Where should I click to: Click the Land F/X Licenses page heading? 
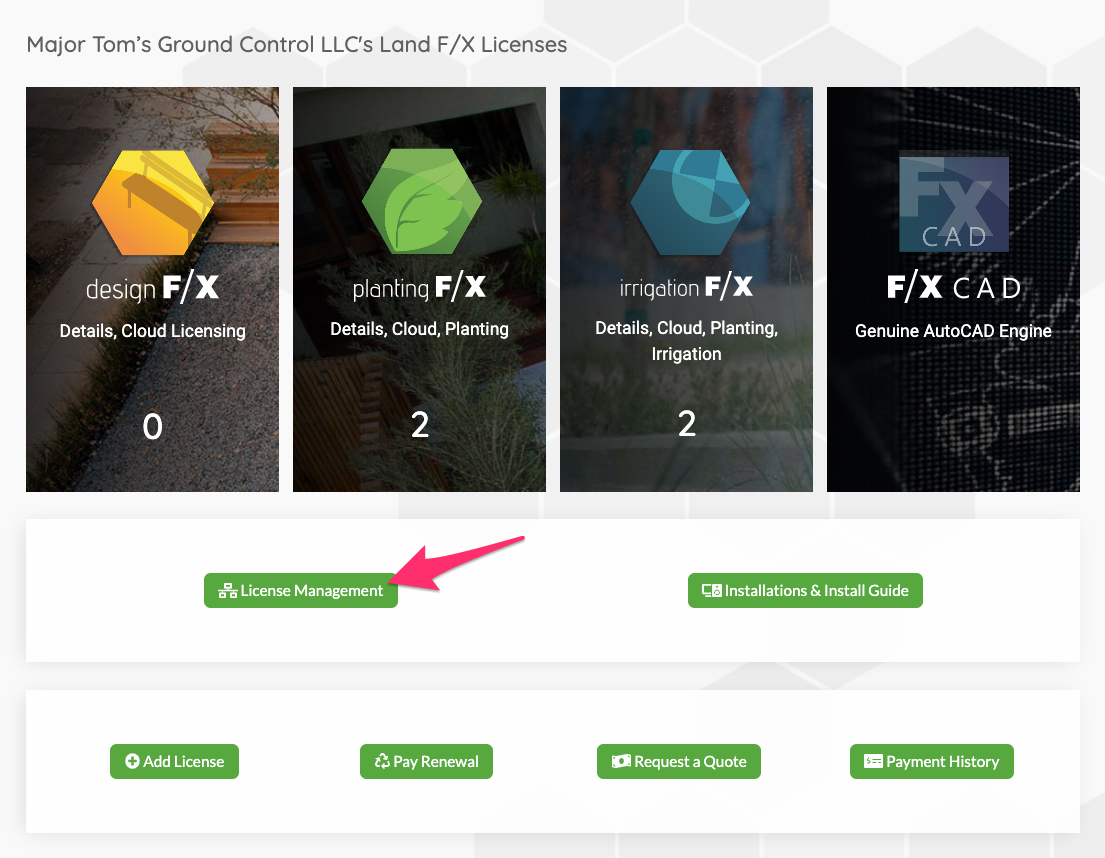point(297,44)
